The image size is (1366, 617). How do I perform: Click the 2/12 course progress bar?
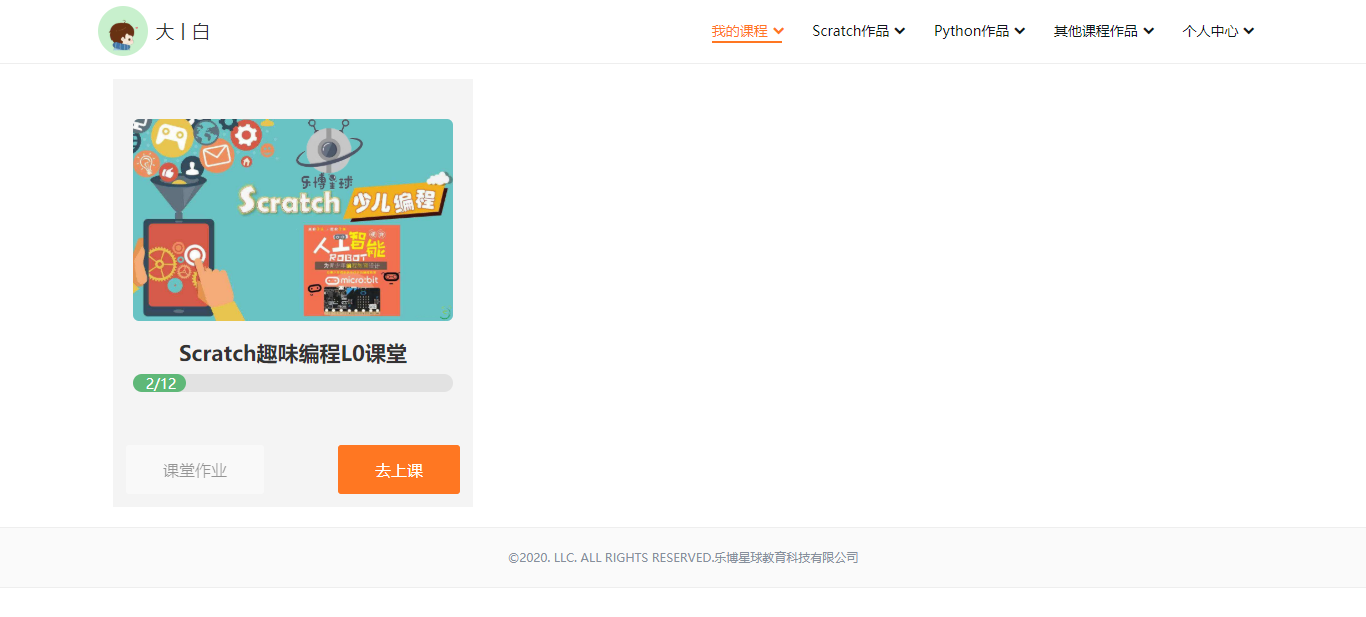pyautogui.click(x=293, y=383)
